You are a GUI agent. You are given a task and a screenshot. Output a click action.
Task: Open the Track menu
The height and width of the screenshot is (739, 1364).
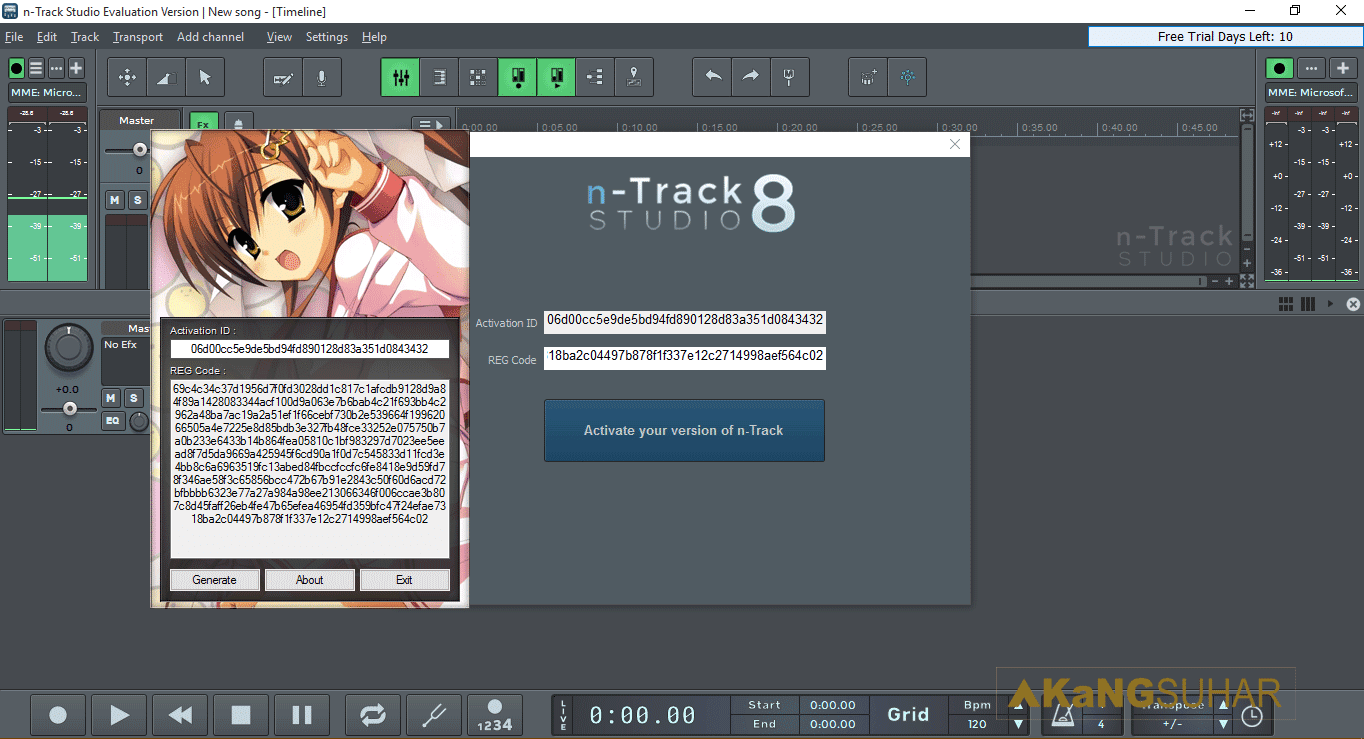point(85,37)
